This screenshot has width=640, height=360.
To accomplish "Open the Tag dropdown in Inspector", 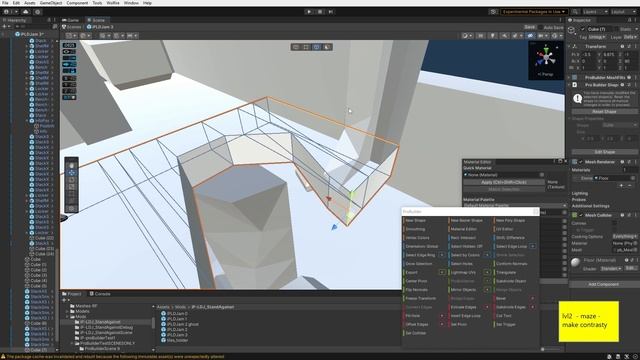I will coord(597,37).
